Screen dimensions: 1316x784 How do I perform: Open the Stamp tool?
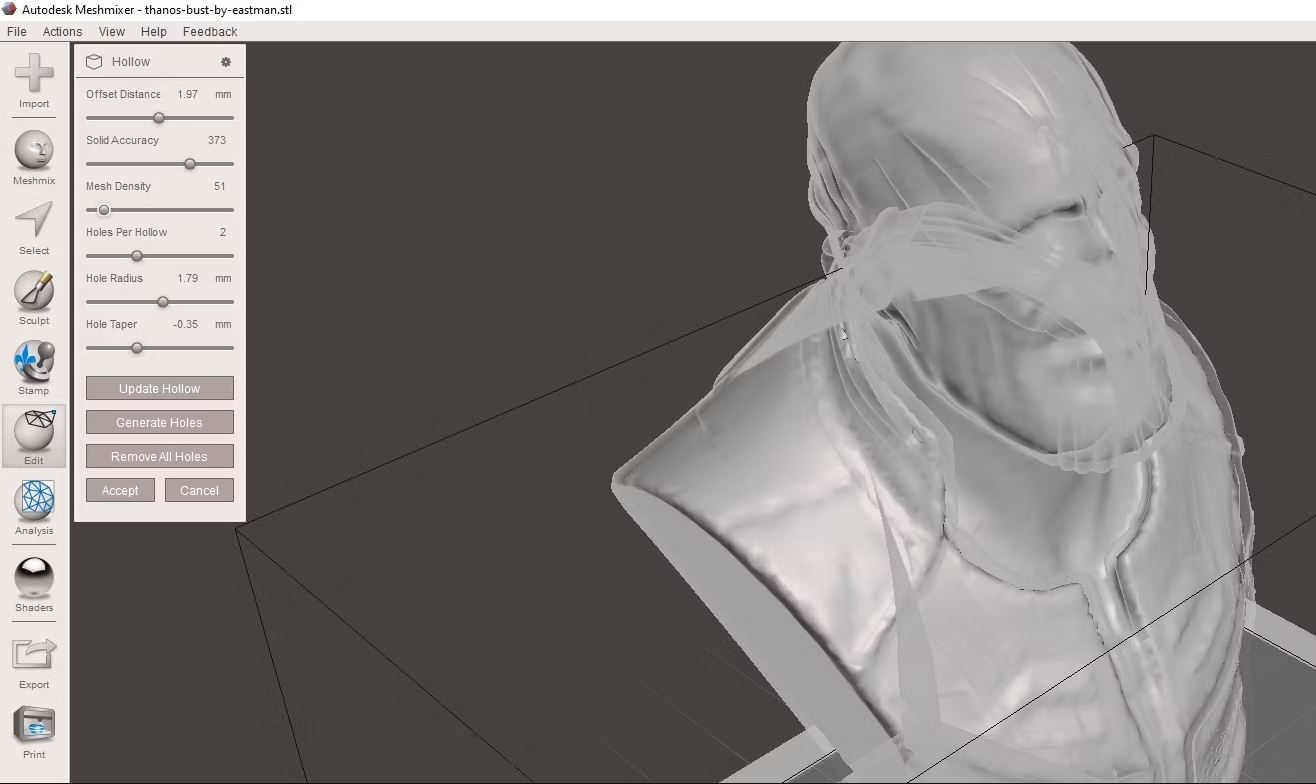(34, 368)
